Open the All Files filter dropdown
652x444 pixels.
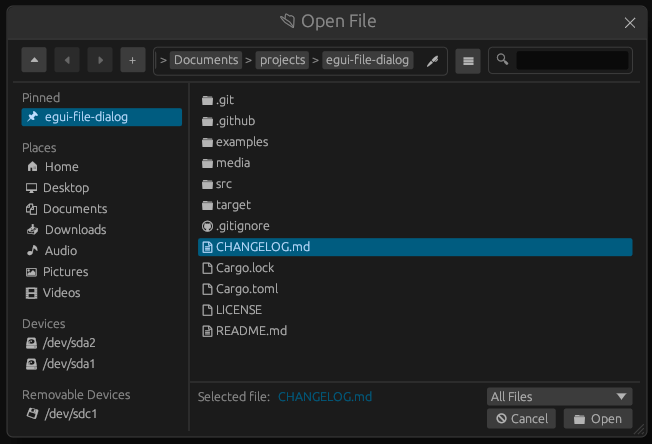click(559, 396)
